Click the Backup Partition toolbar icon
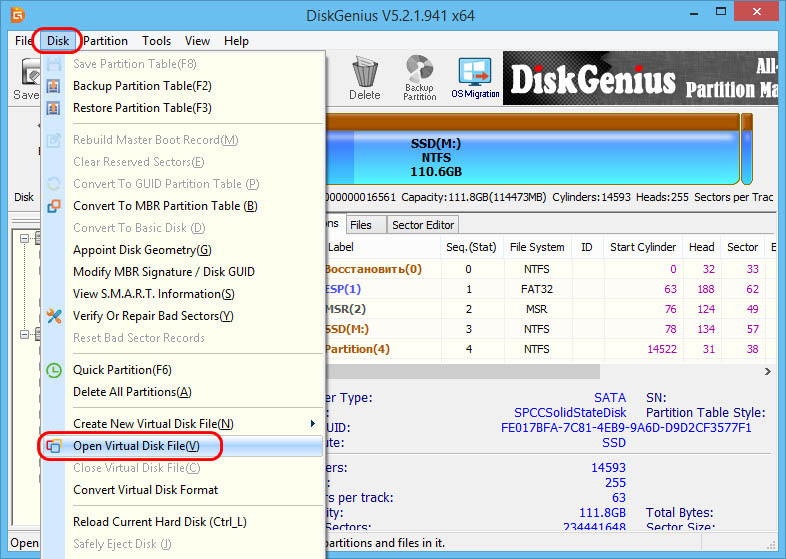 420,69
